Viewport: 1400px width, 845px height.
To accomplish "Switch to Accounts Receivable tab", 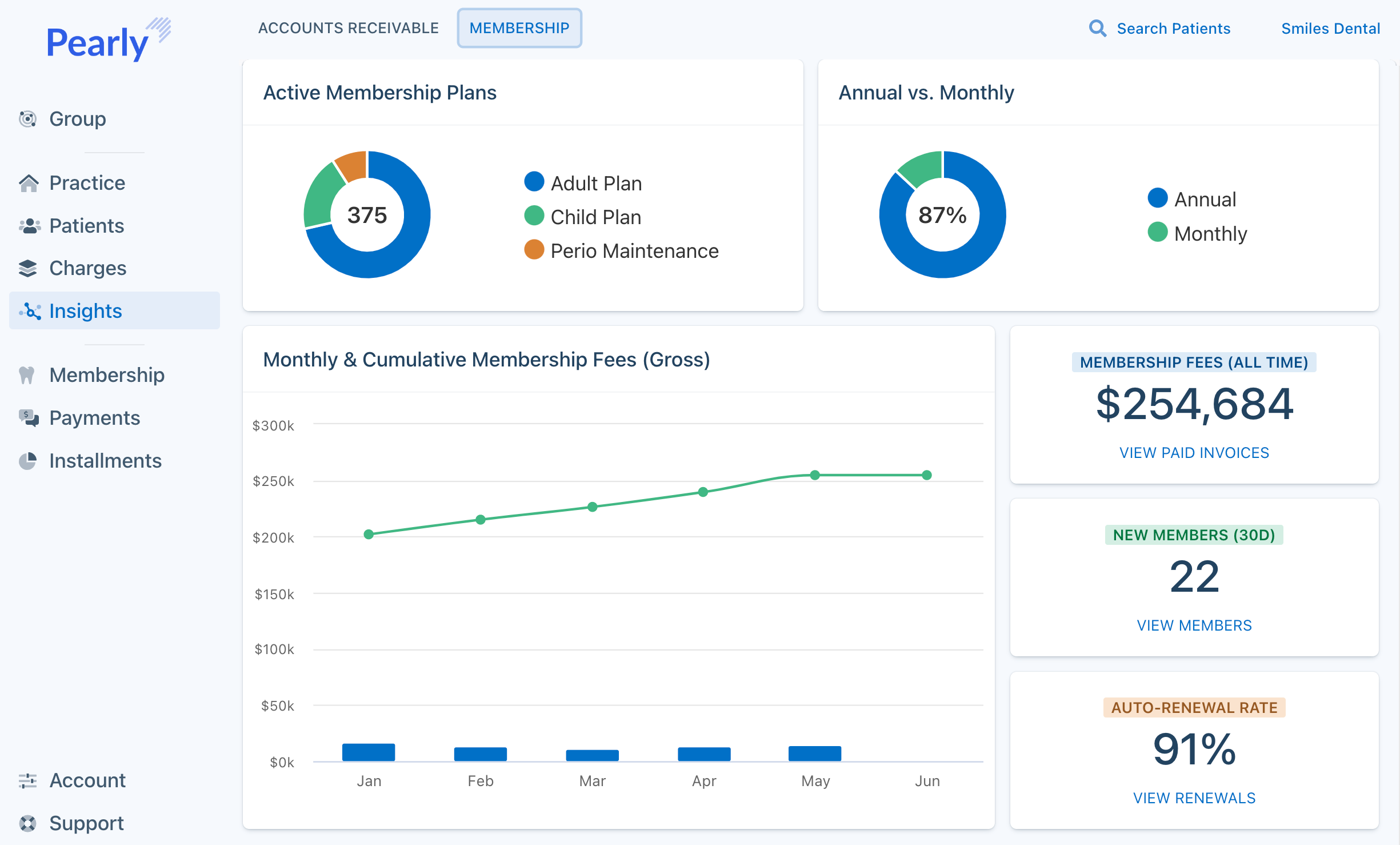I will tap(348, 28).
